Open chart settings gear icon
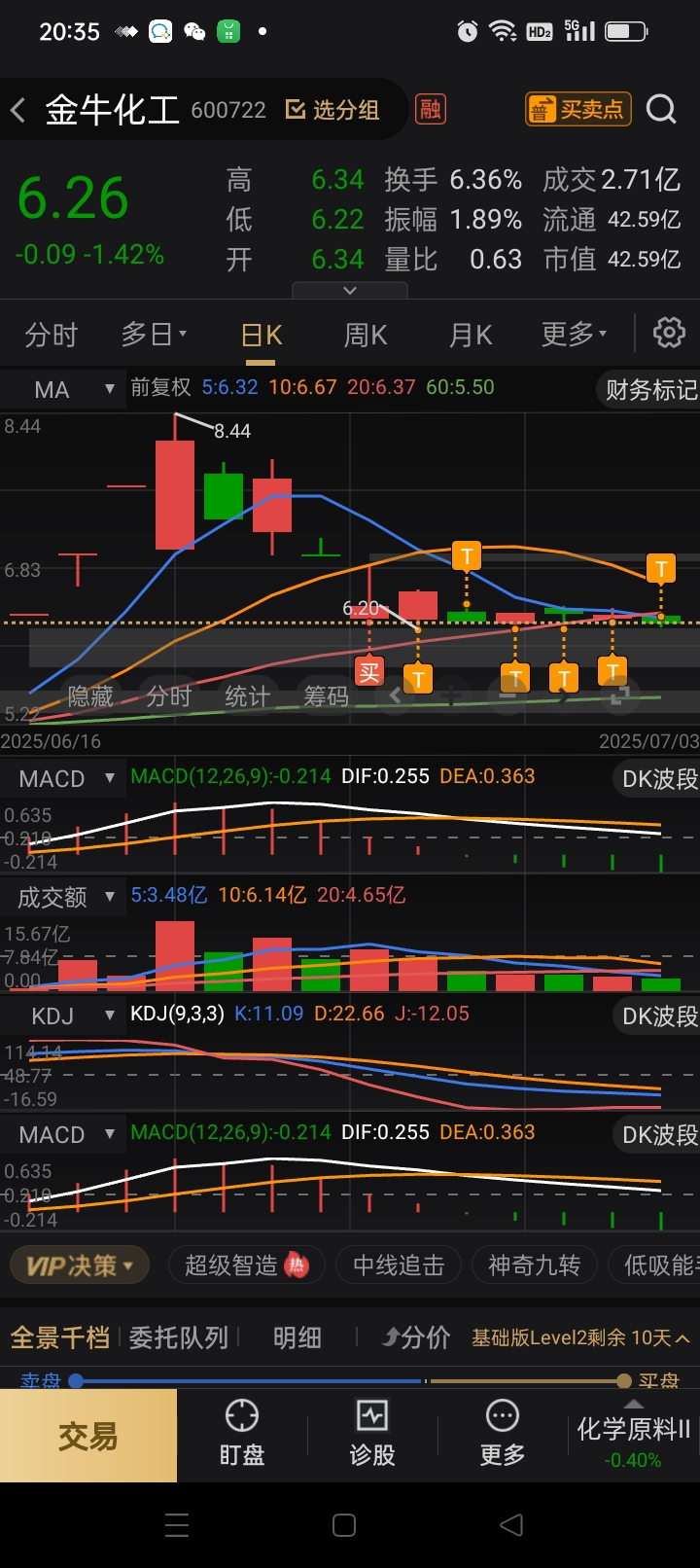Screen dimensions: 700x1568 coord(669,334)
